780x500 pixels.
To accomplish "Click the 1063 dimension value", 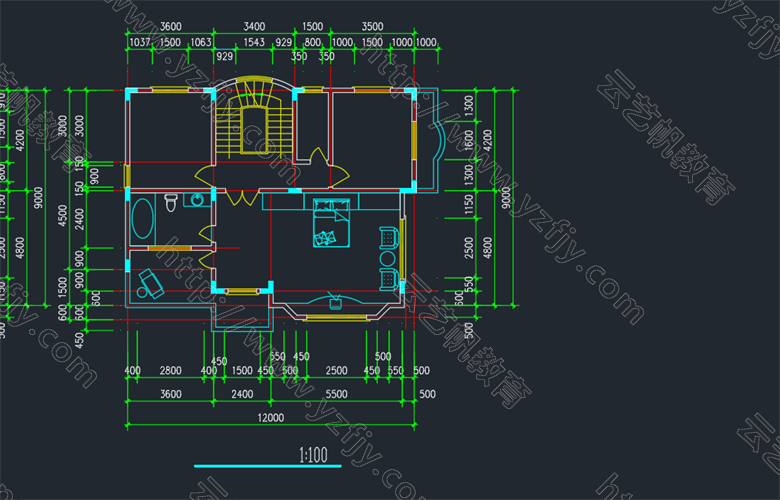I will click(x=201, y=42).
